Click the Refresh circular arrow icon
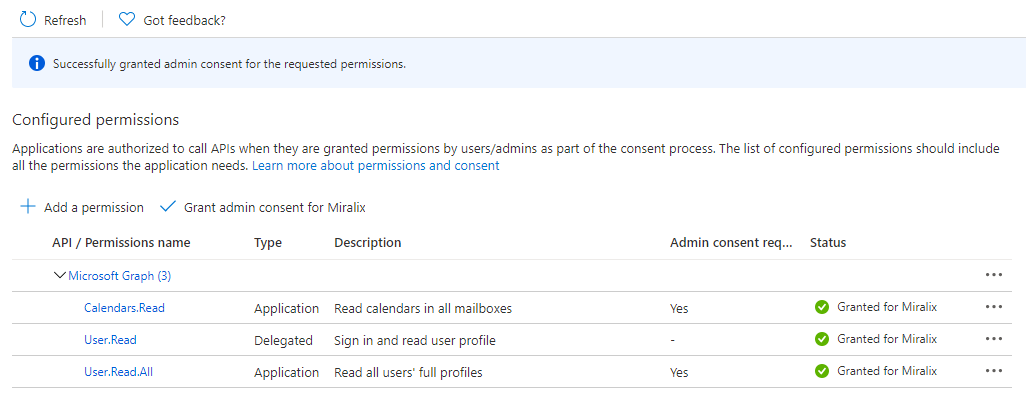Viewport: 1026px width, 398px height. [27, 20]
